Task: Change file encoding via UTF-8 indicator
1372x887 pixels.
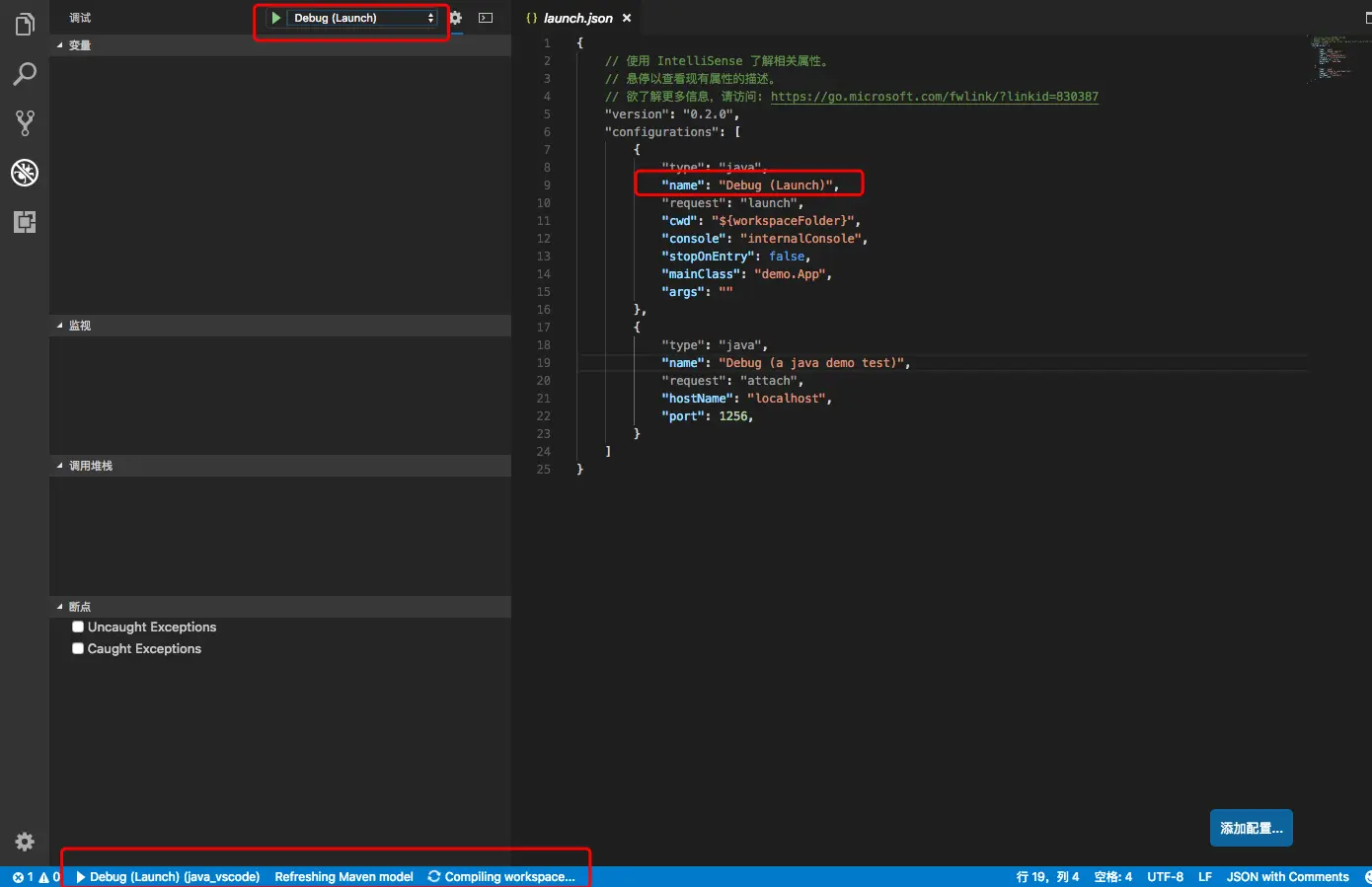Action: click(x=1165, y=877)
